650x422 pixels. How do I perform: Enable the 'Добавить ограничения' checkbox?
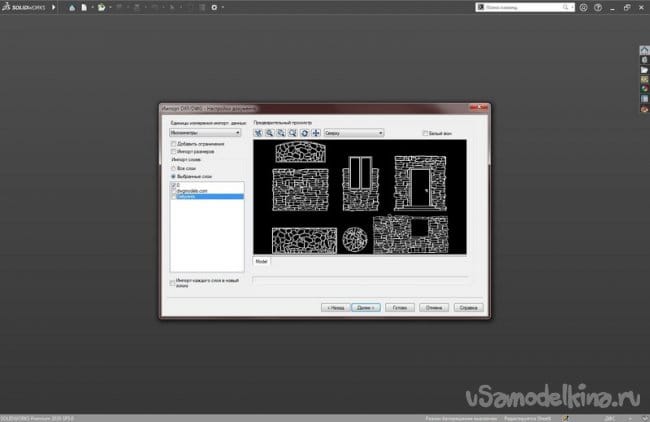click(172, 143)
